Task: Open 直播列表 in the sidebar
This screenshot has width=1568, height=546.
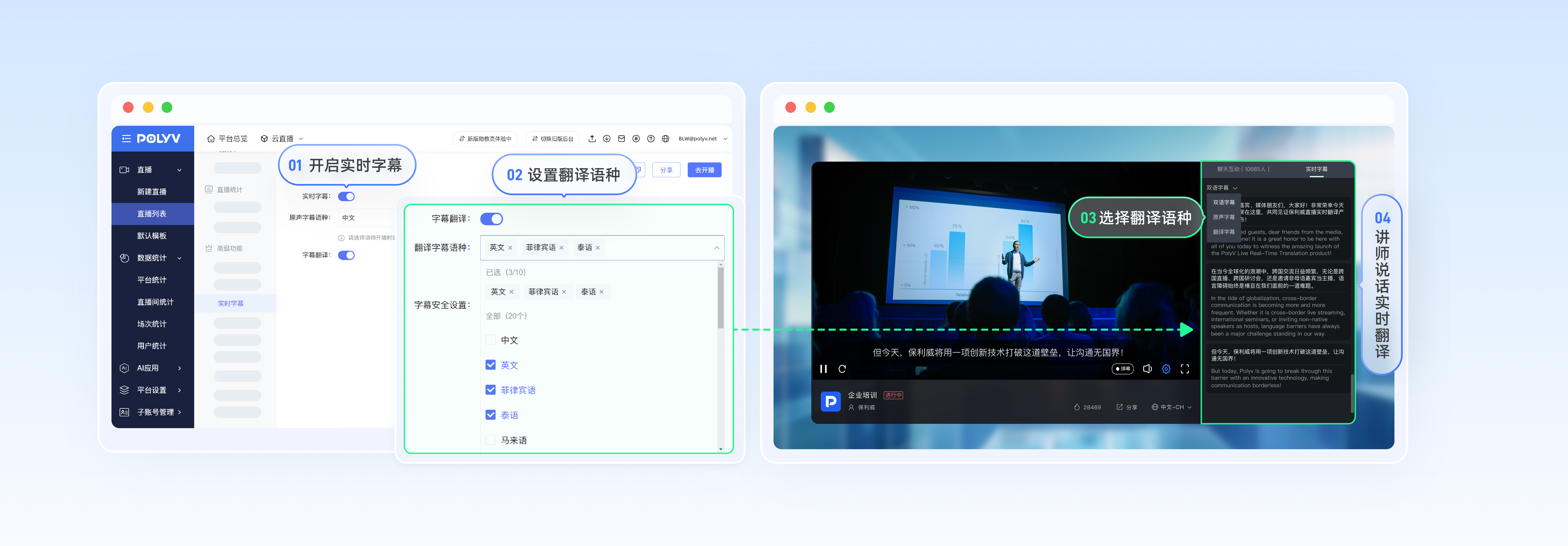Action: [152, 214]
